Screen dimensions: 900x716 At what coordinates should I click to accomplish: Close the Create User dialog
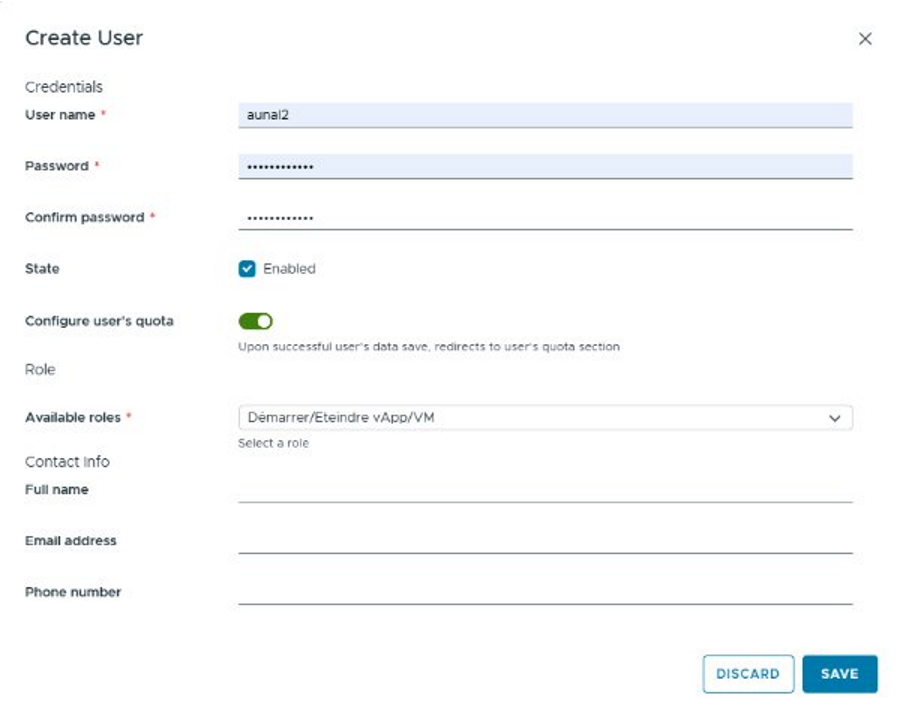pyautogui.click(x=865, y=39)
